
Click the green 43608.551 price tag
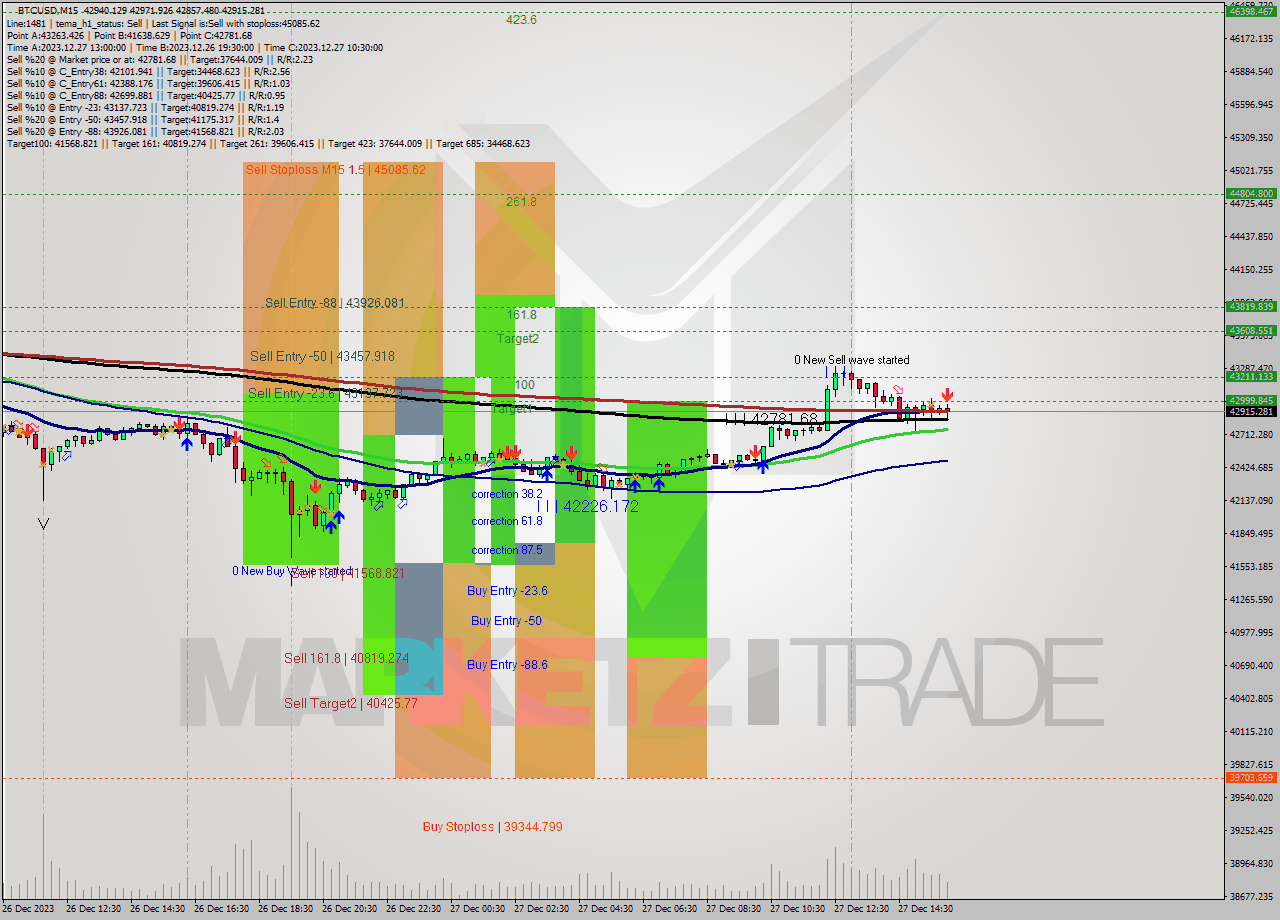1251,330
